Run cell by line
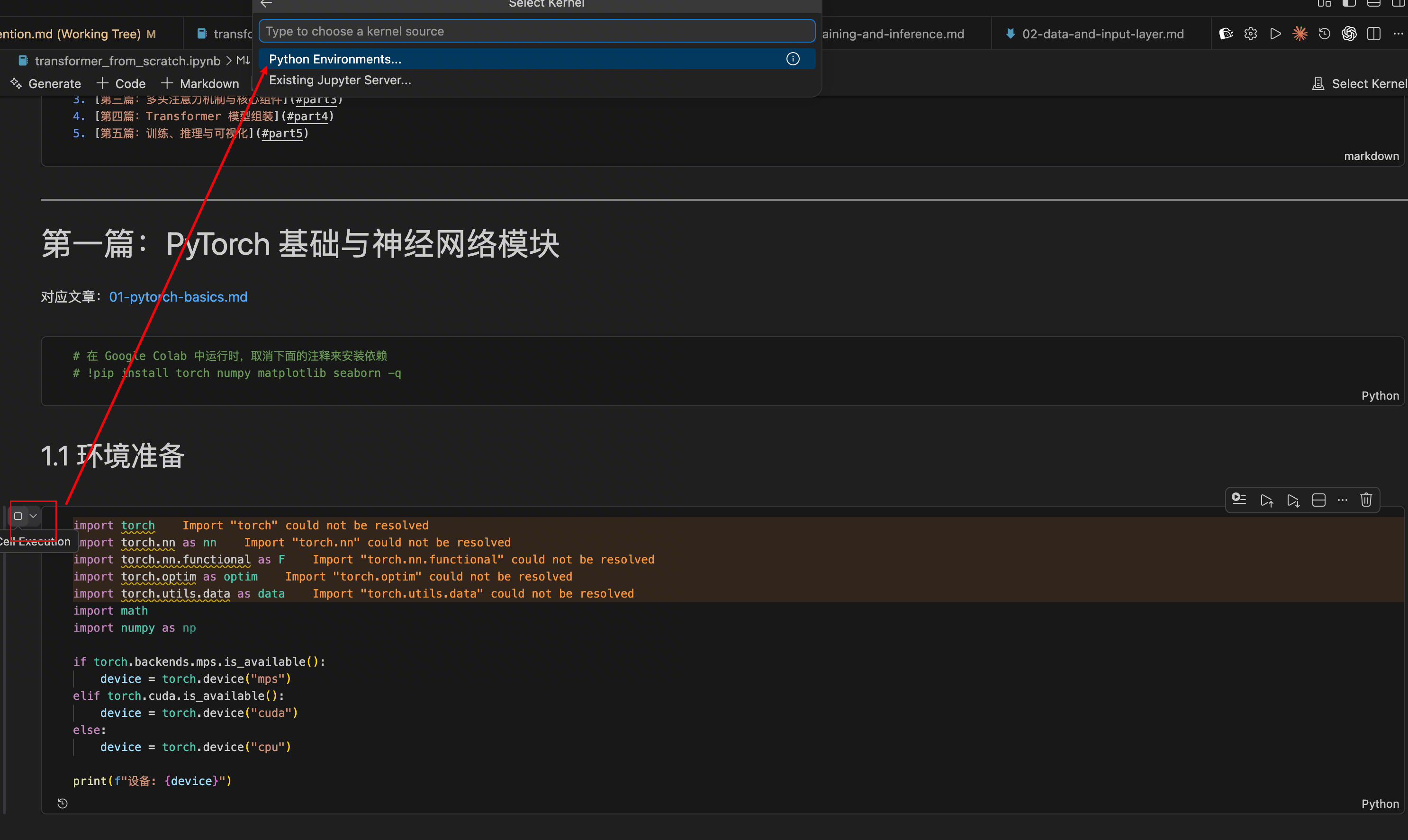 tap(1239, 499)
